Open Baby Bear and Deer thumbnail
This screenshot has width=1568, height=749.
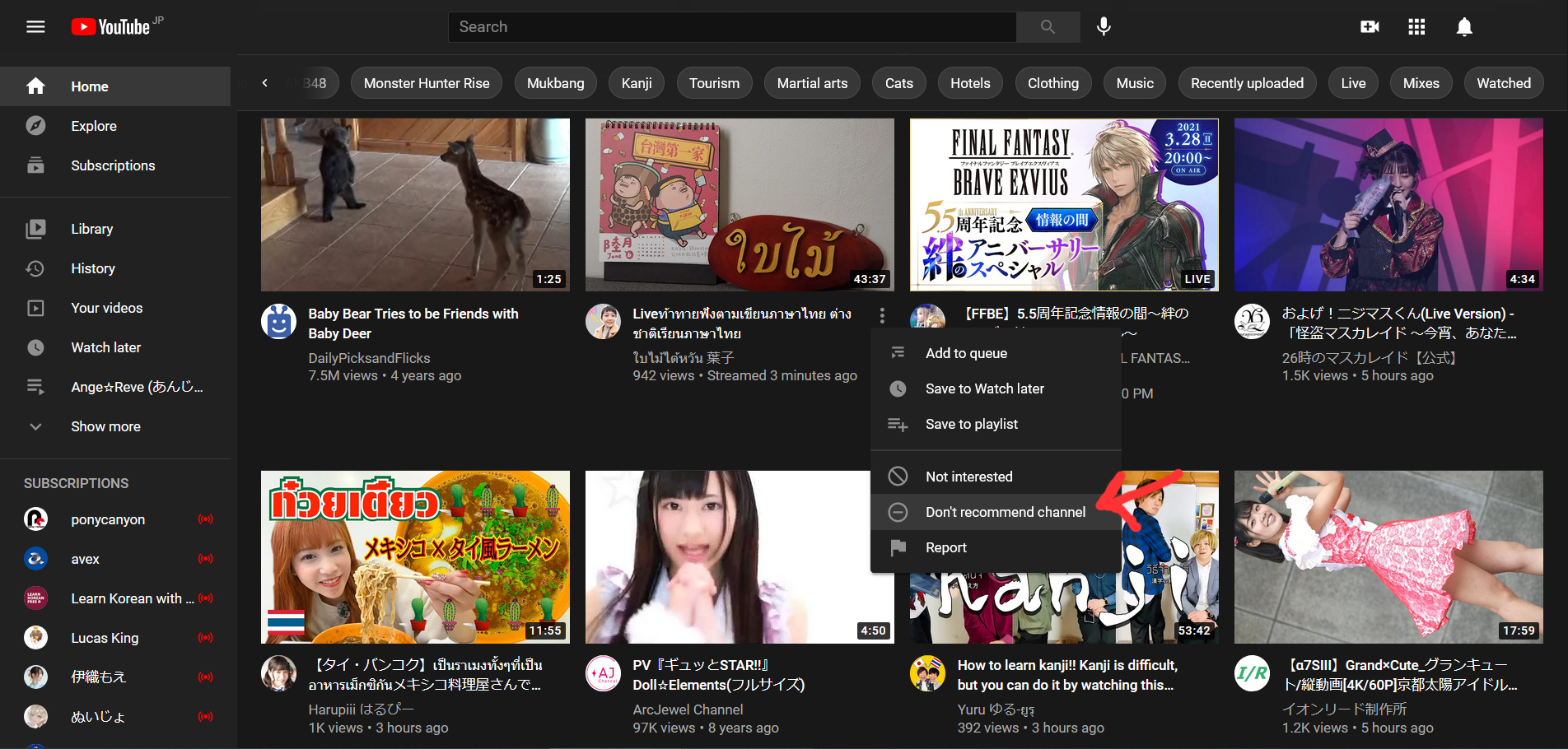(x=415, y=205)
